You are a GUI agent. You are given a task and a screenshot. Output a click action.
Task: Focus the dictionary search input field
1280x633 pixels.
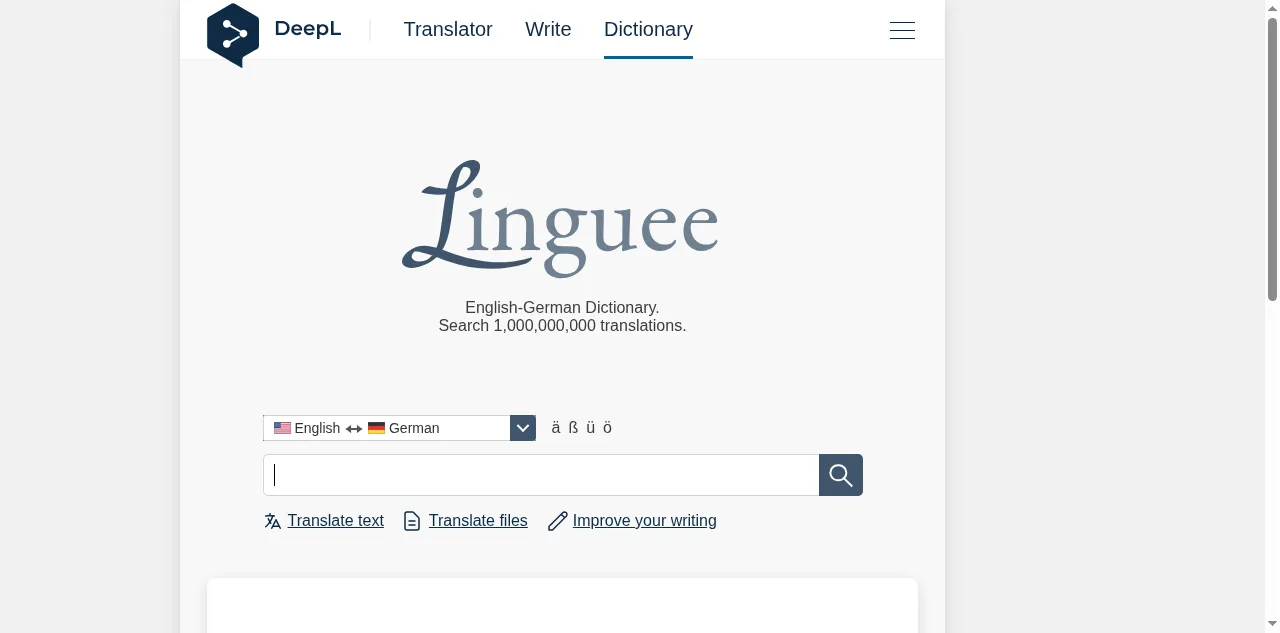point(541,475)
